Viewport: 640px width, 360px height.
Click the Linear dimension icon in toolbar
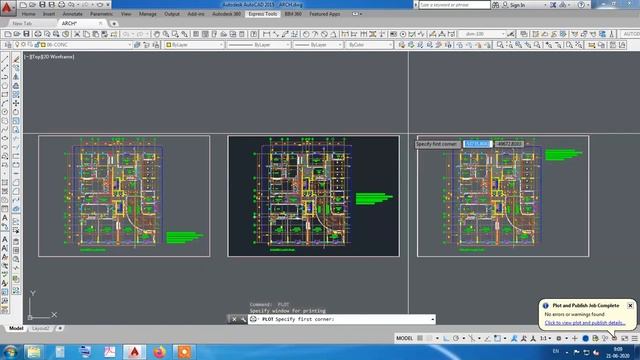(267, 34)
